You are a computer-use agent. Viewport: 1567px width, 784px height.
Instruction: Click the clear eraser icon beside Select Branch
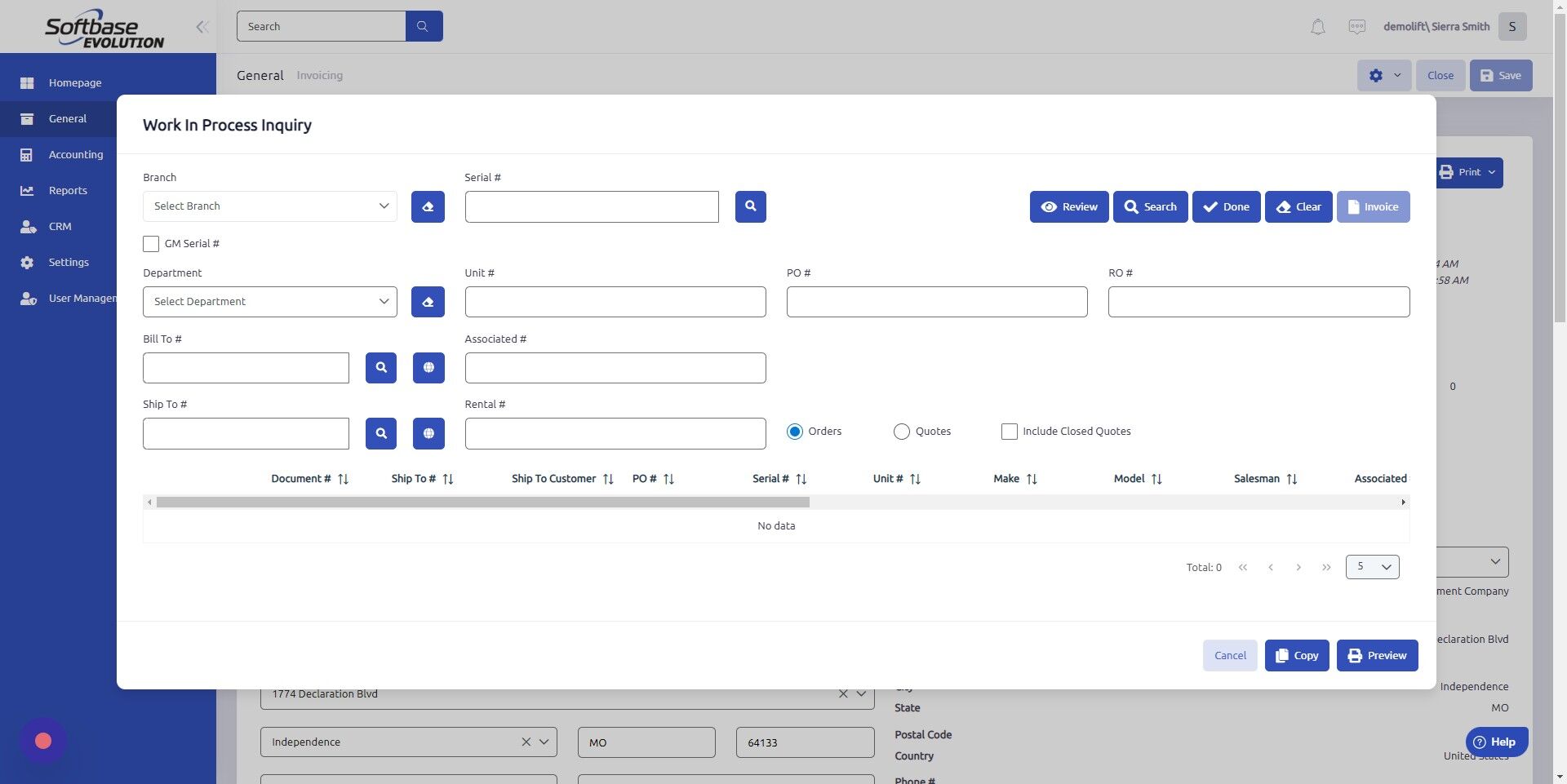point(427,206)
